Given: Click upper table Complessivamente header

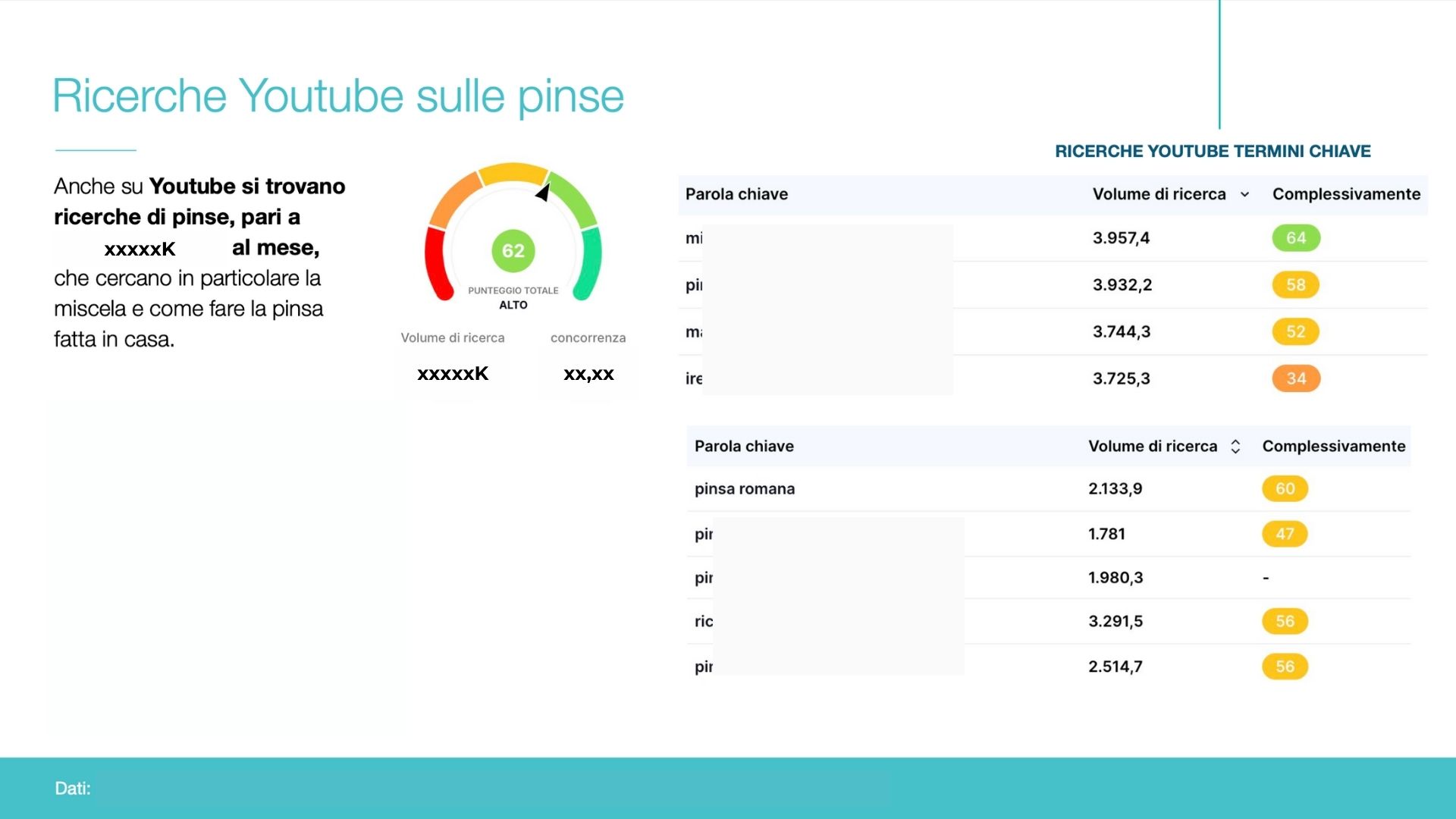Looking at the screenshot, I should (1346, 194).
